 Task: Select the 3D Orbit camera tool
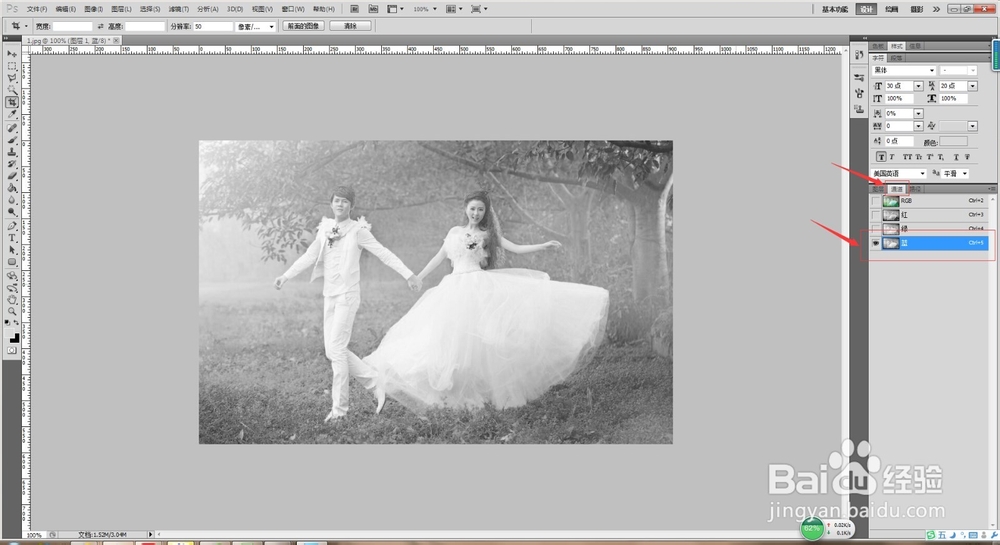(x=12, y=287)
